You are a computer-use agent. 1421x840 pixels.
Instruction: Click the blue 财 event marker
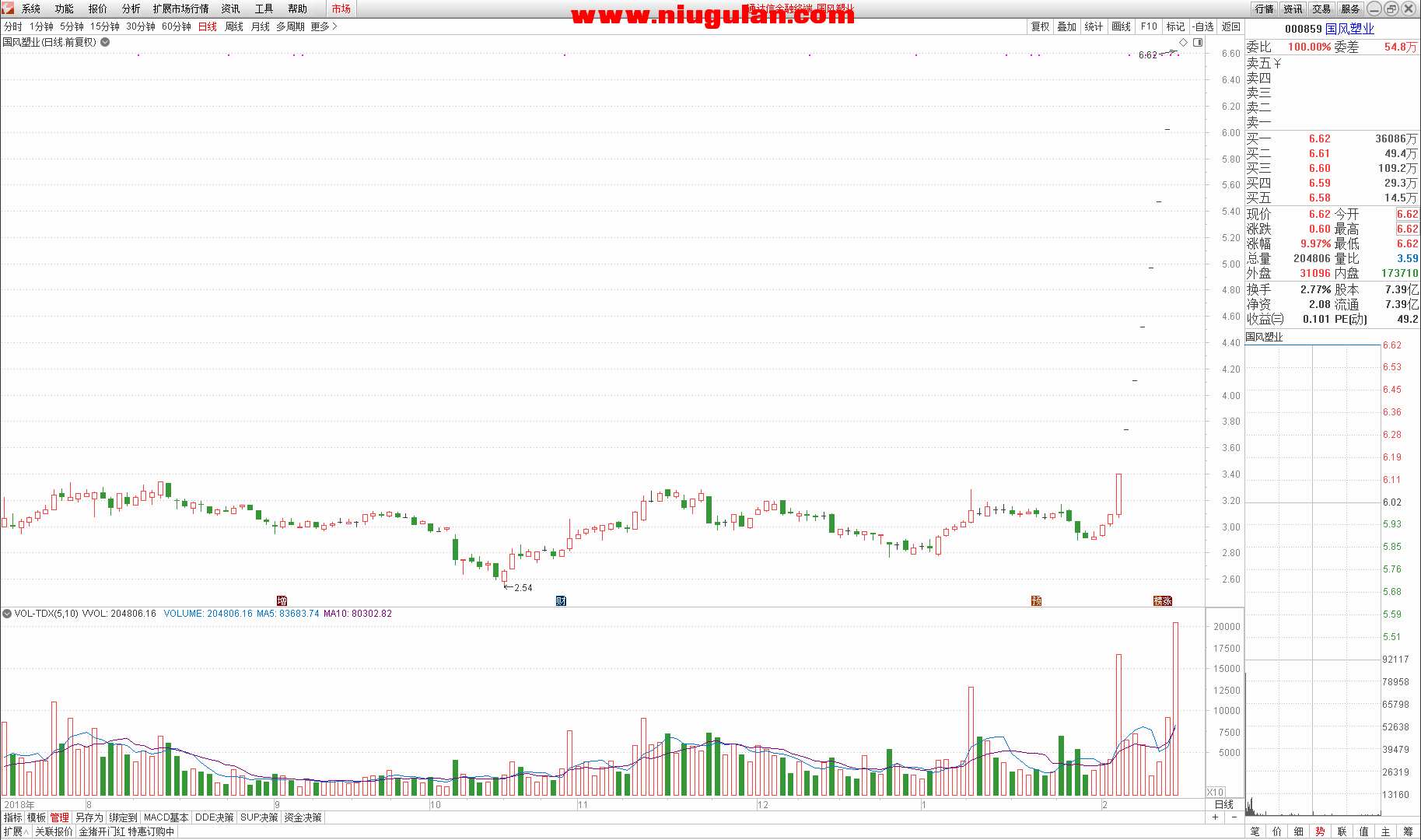point(561,600)
